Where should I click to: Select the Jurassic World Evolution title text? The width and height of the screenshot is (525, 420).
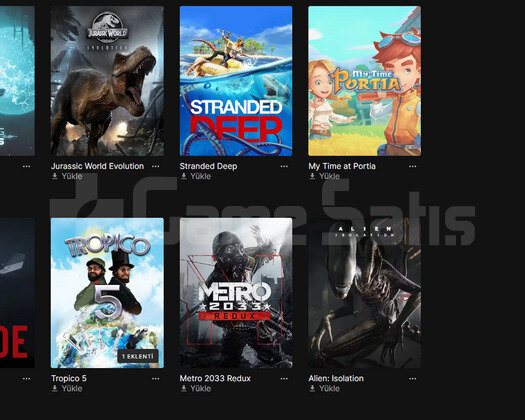(97, 166)
